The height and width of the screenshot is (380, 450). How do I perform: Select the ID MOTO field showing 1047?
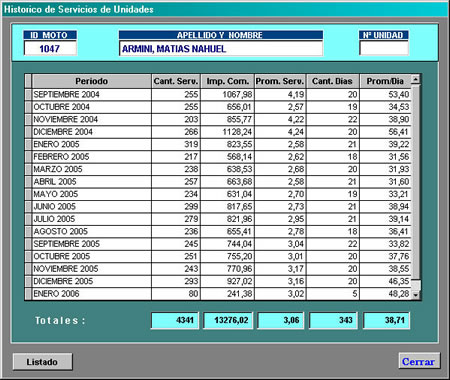click(x=50, y=49)
